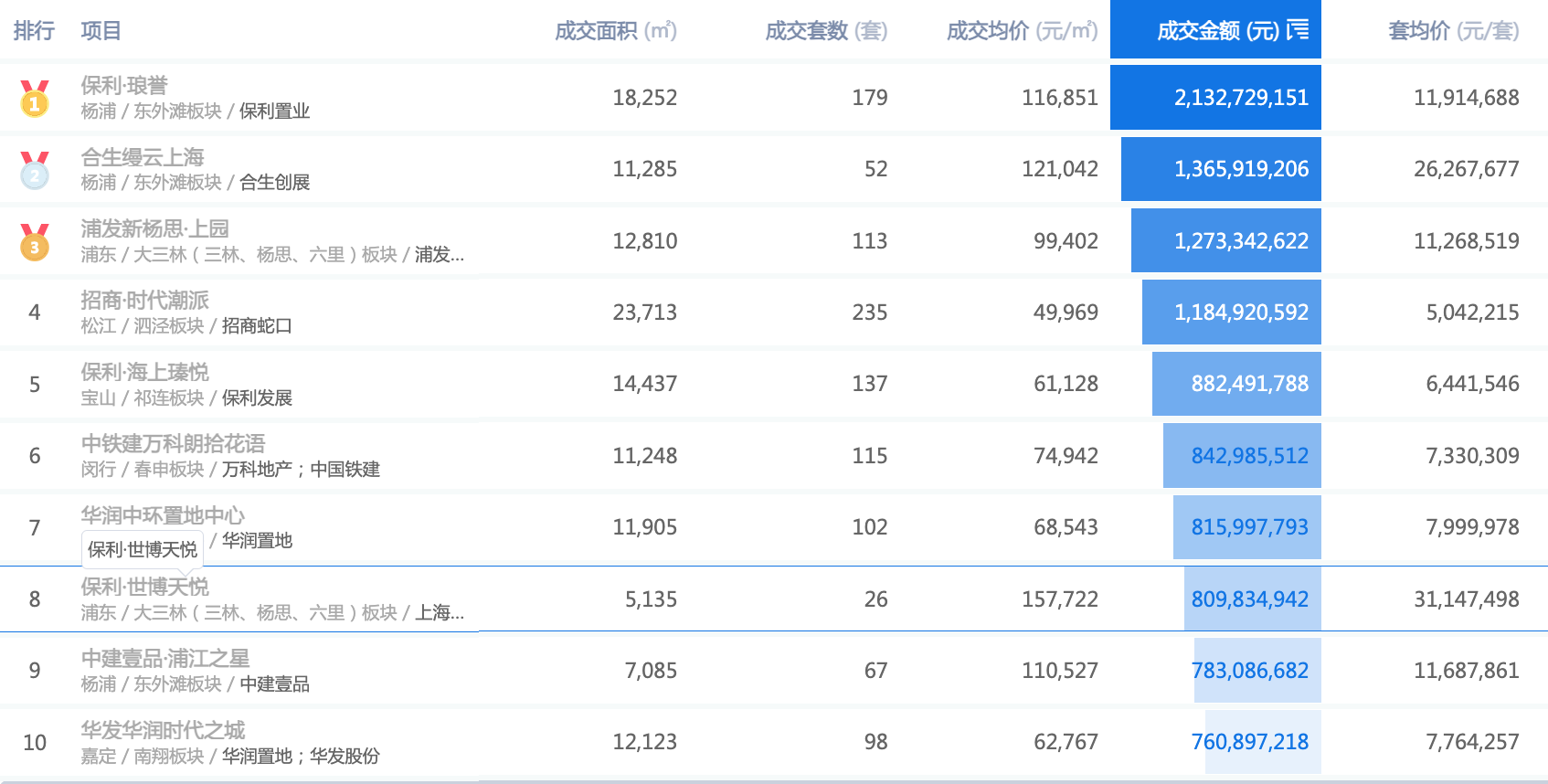
Task: Open the 合生缦云上海 project link
Action: [143, 157]
